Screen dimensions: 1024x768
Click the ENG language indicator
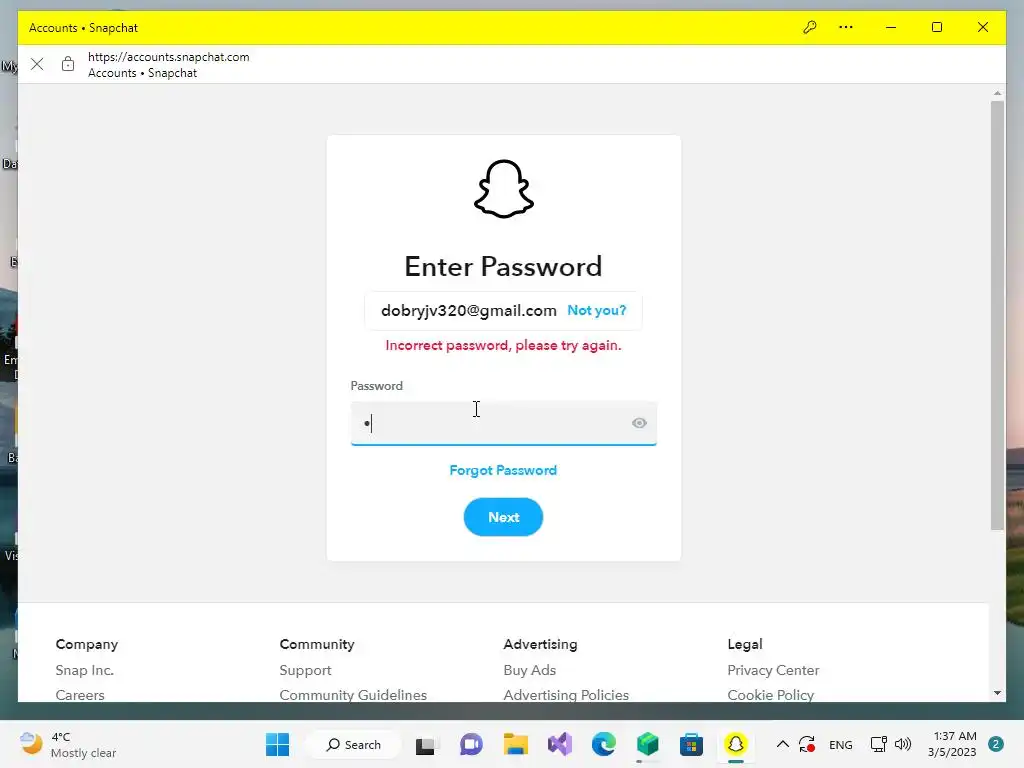click(x=840, y=745)
